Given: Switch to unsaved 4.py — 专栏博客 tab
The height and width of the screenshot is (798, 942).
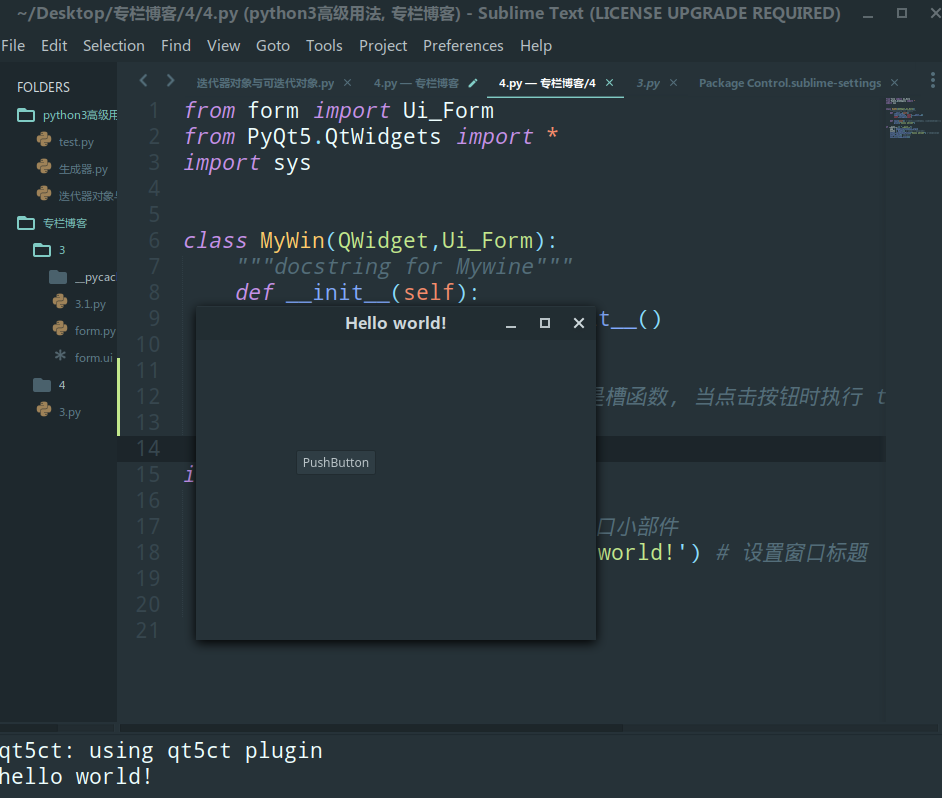Looking at the screenshot, I should [x=416, y=83].
